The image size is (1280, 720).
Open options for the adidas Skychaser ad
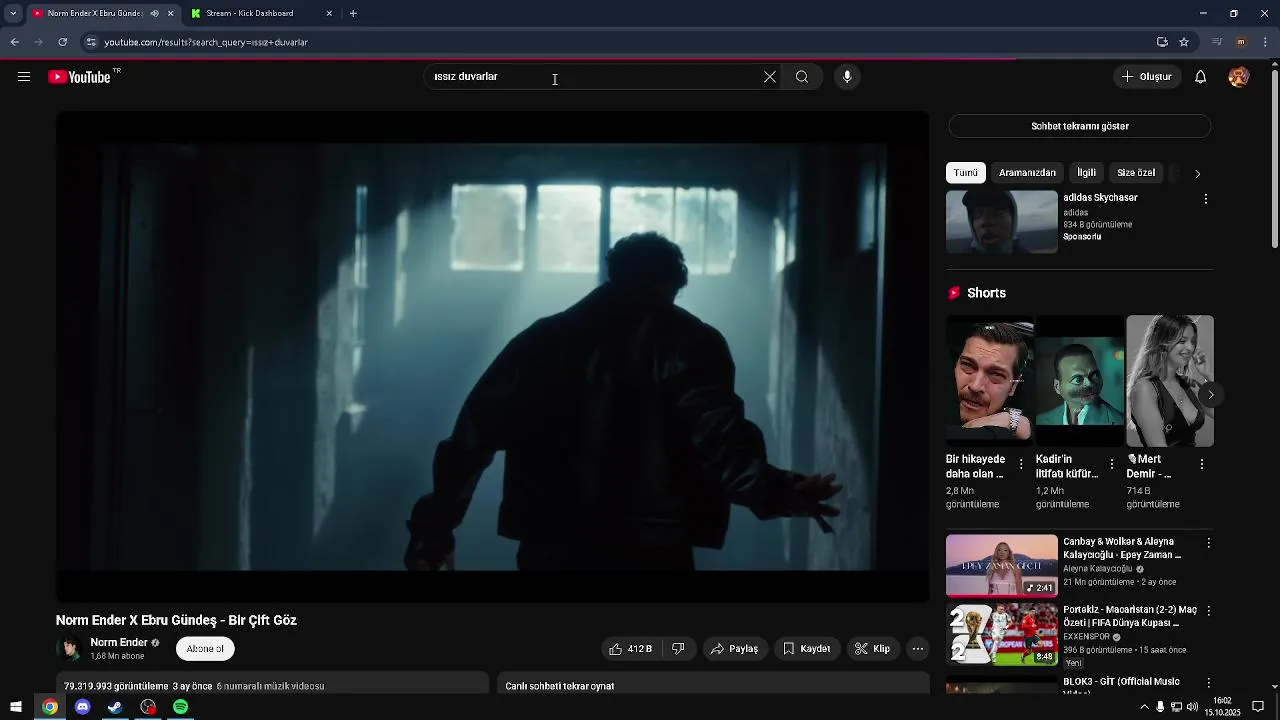[x=1205, y=199]
